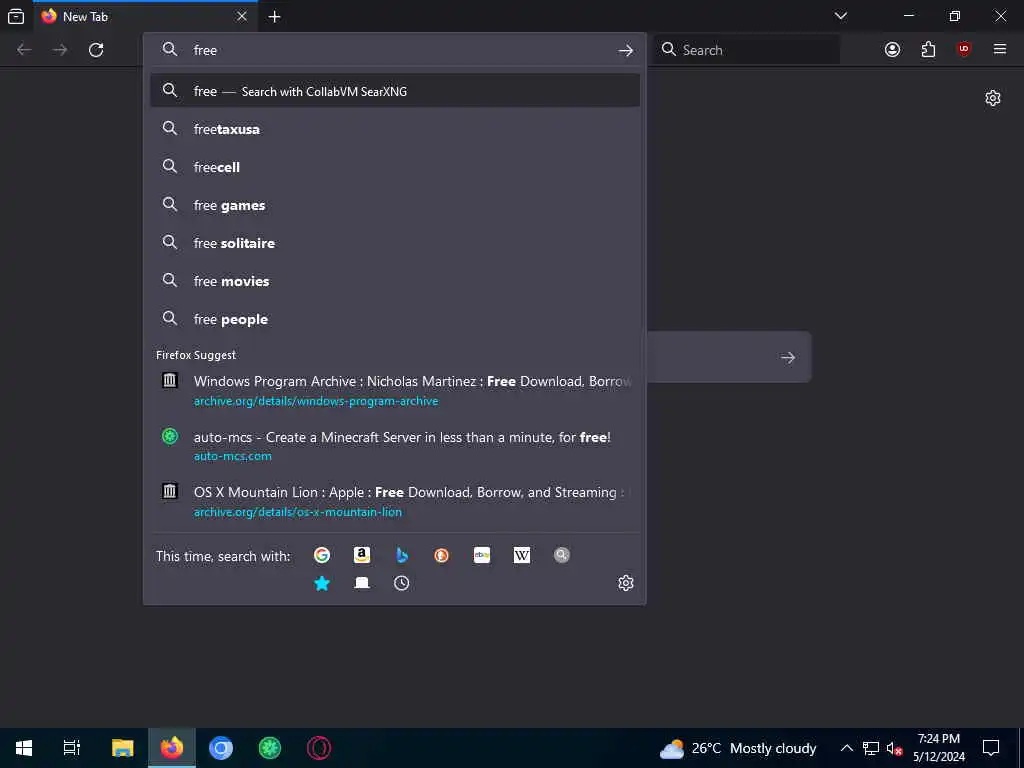The height and width of the screenshot is (768, 1024).
Task: Search this time with DuckDuckGo
Action: coord(441,555)
